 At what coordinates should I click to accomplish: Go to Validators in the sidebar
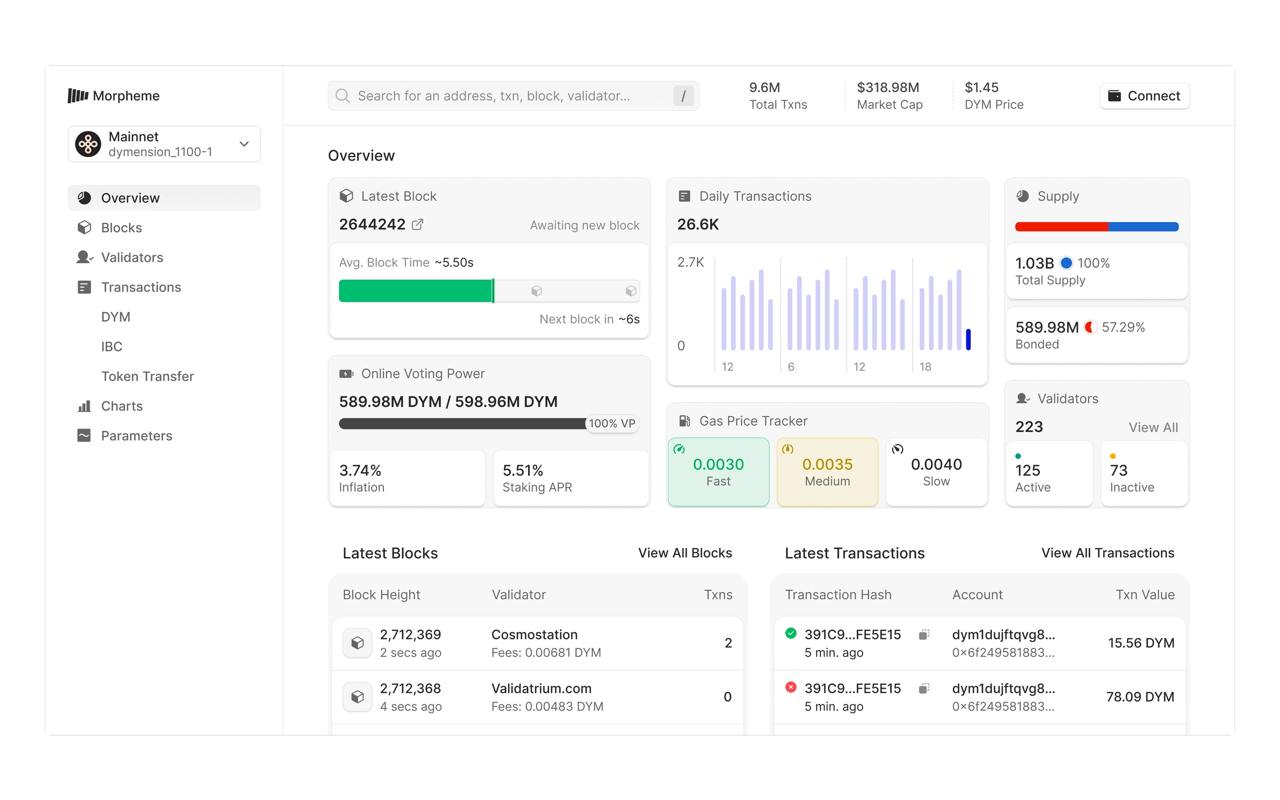click(x=131, y=257)
